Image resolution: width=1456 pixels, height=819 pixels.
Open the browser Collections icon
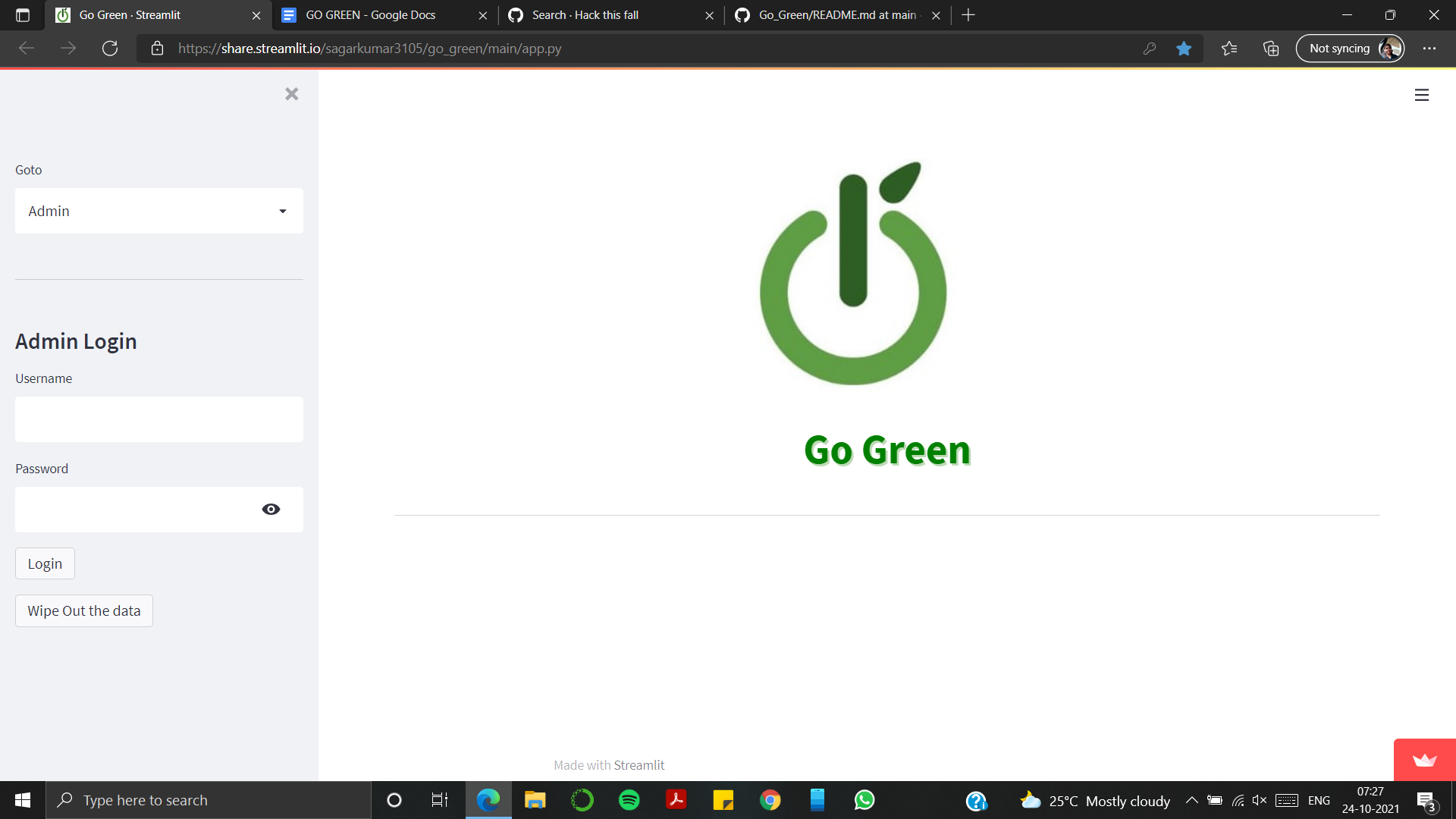pos(1271,49)
